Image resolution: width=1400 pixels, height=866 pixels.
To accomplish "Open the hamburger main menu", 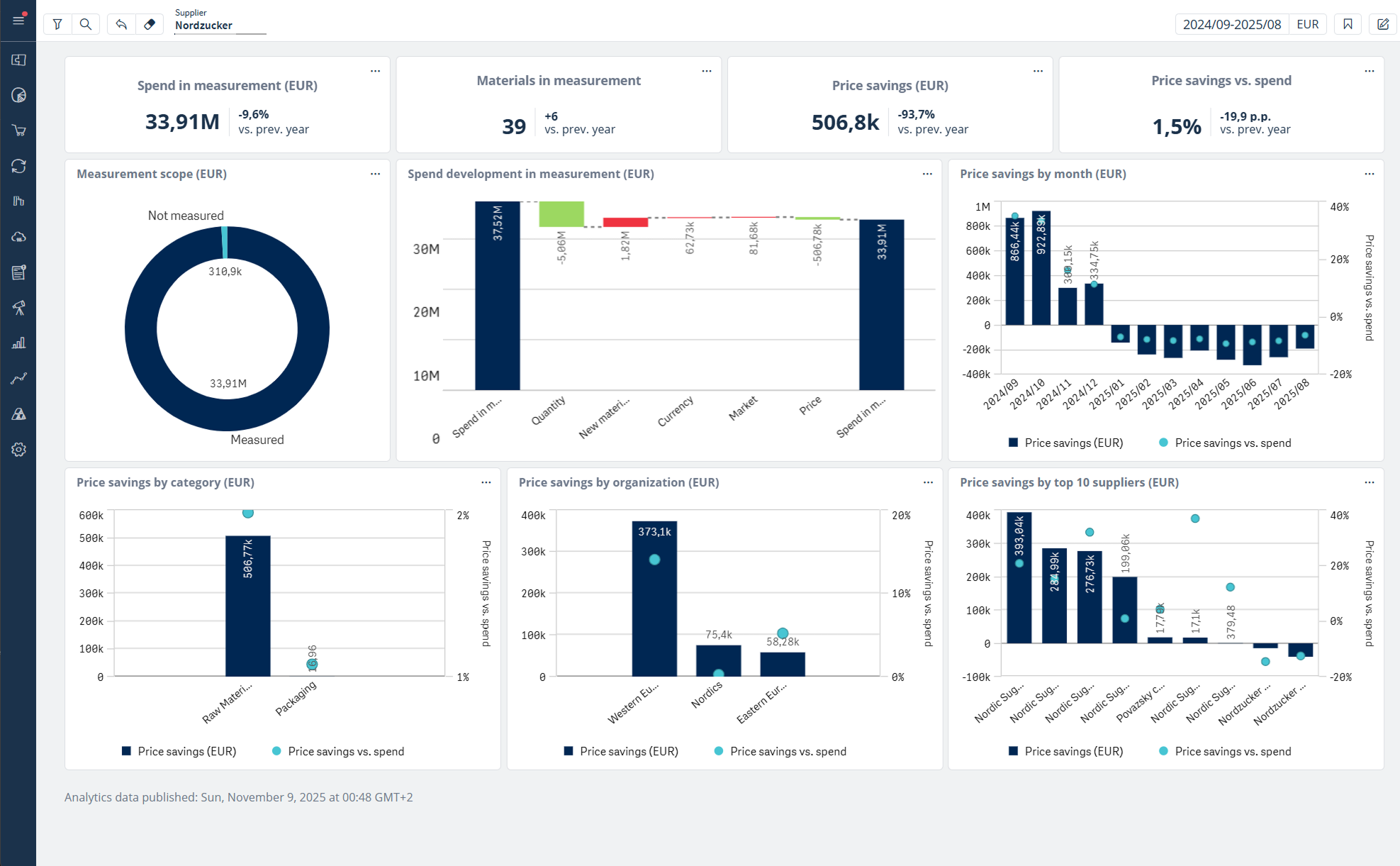I will point(18,20).
